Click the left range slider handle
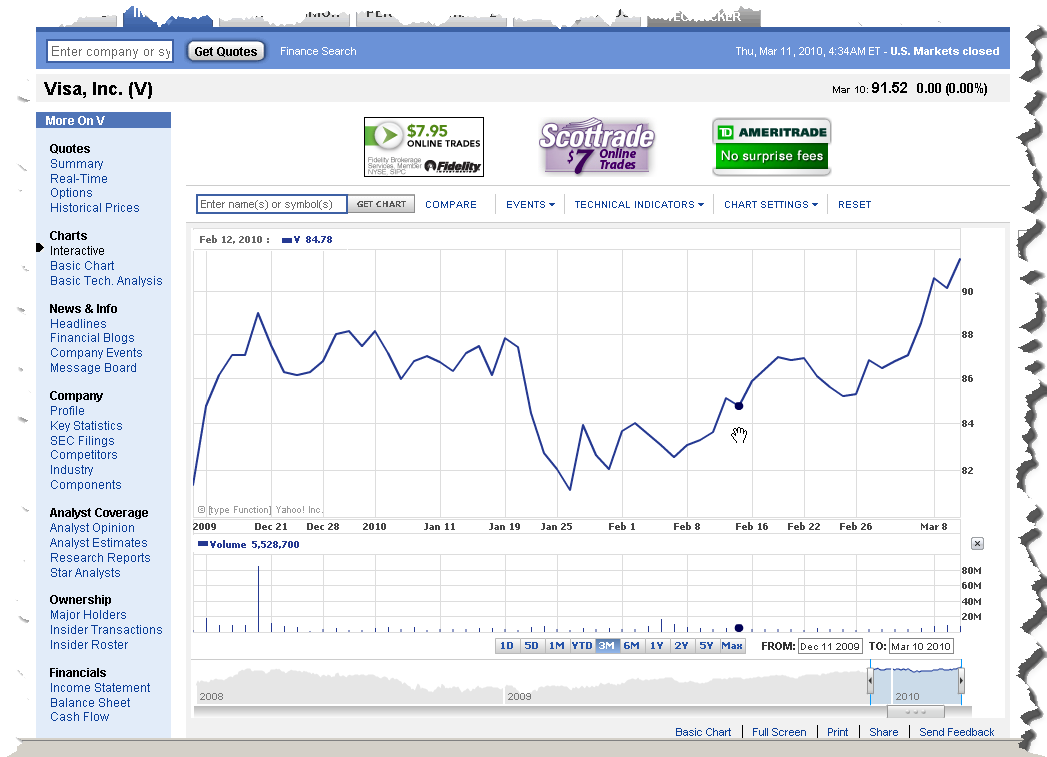This screenshot has height=757, width=1047. [x=870, y=681]
